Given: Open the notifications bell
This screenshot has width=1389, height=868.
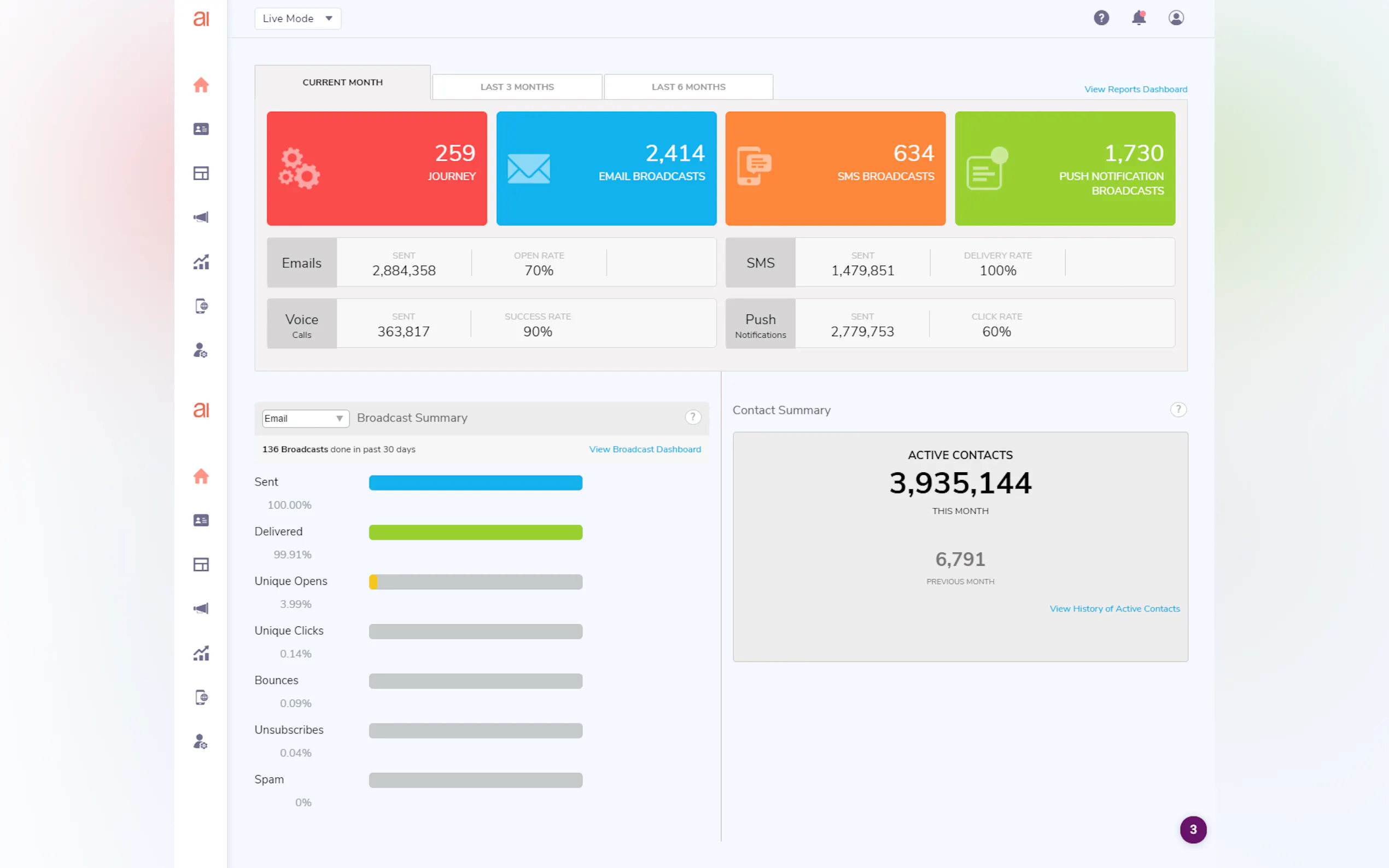Looking at the screenshot, I should pyautogui.click(x=1138, y=18).
